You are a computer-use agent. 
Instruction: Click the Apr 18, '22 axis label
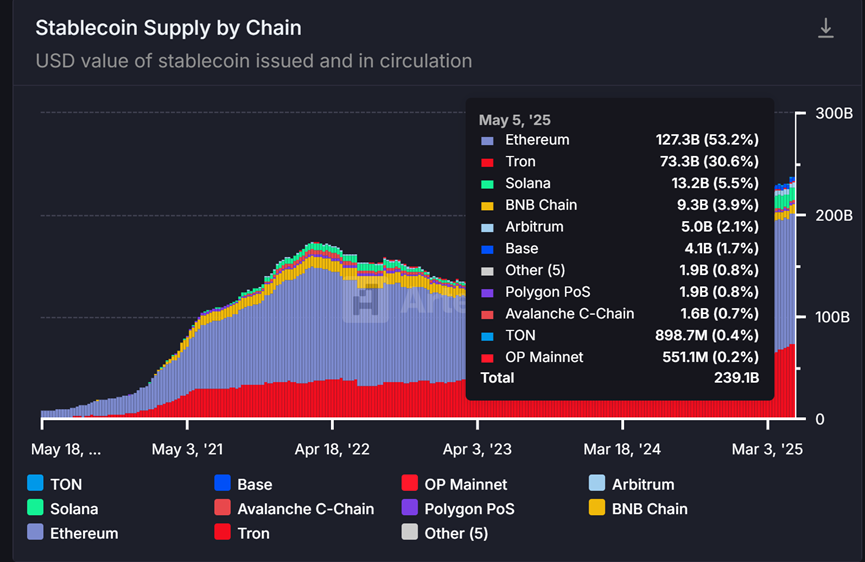pos(332,450)
